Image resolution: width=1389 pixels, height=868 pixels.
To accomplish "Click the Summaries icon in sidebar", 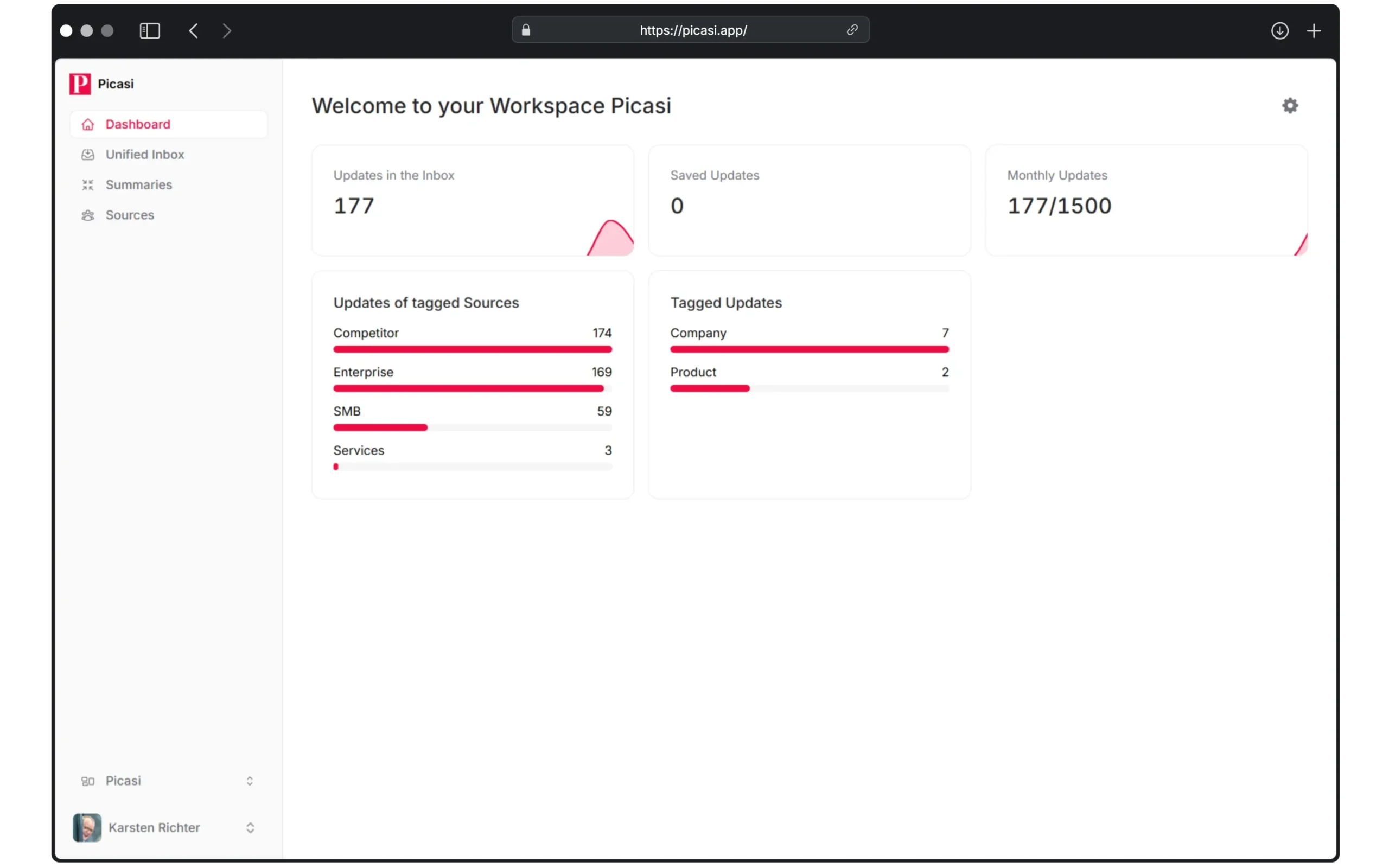I will tap(87, 184).
